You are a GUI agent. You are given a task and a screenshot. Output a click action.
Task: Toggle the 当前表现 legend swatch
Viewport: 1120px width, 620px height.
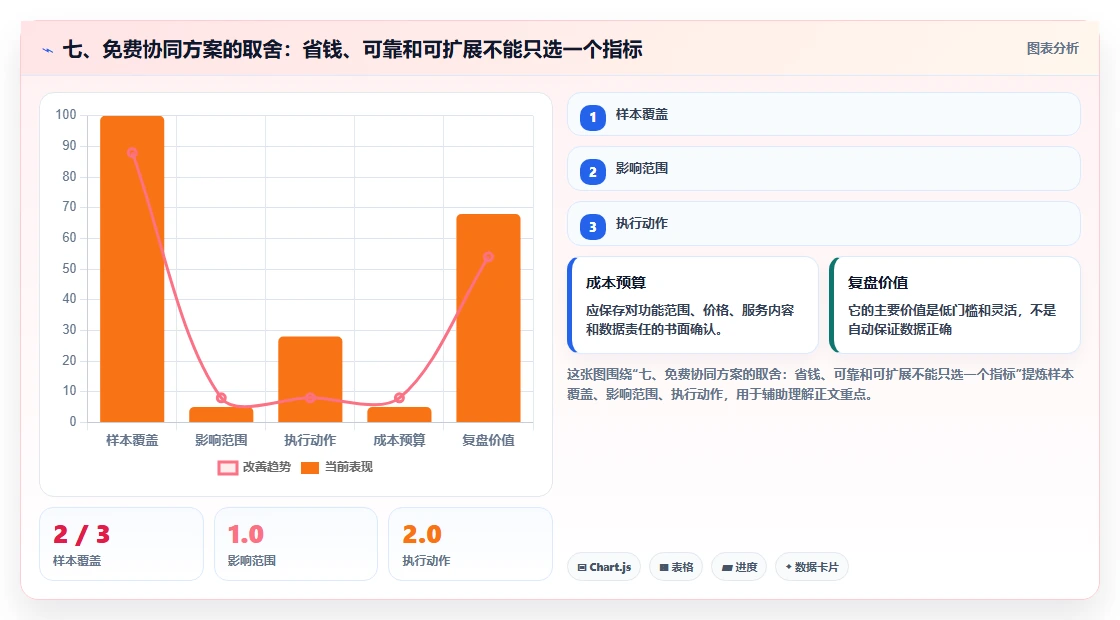tap(310, 468)
